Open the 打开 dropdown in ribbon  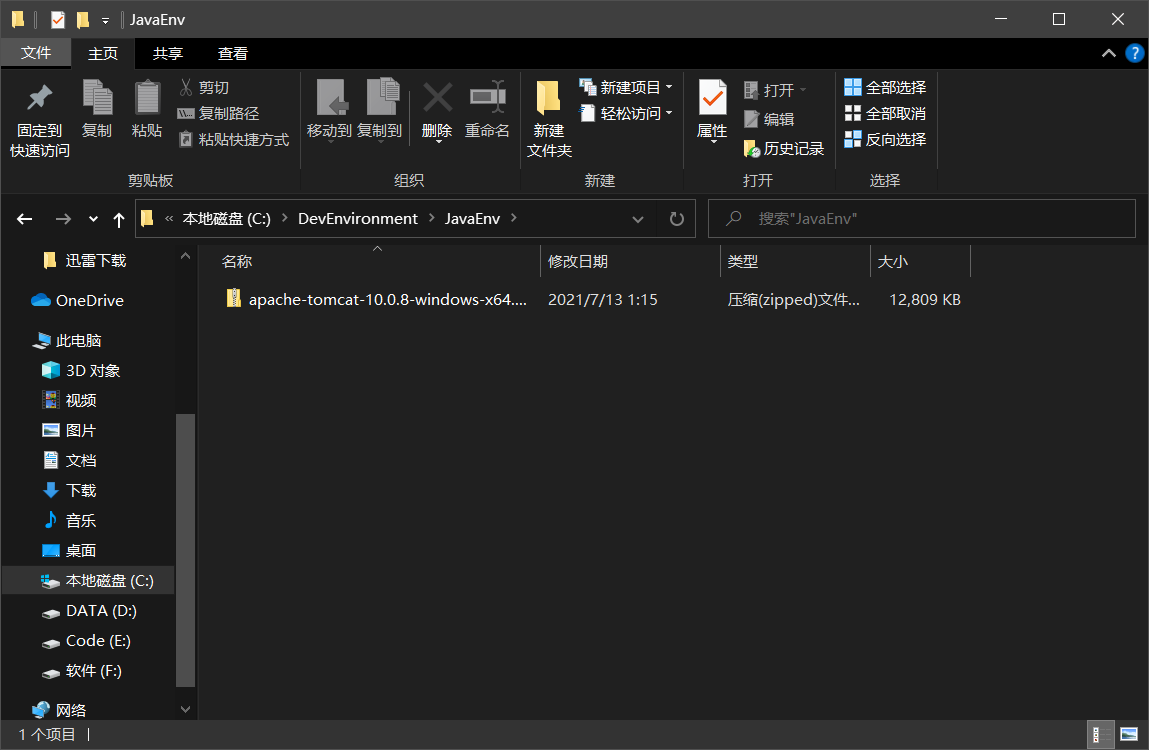point(775,90)
